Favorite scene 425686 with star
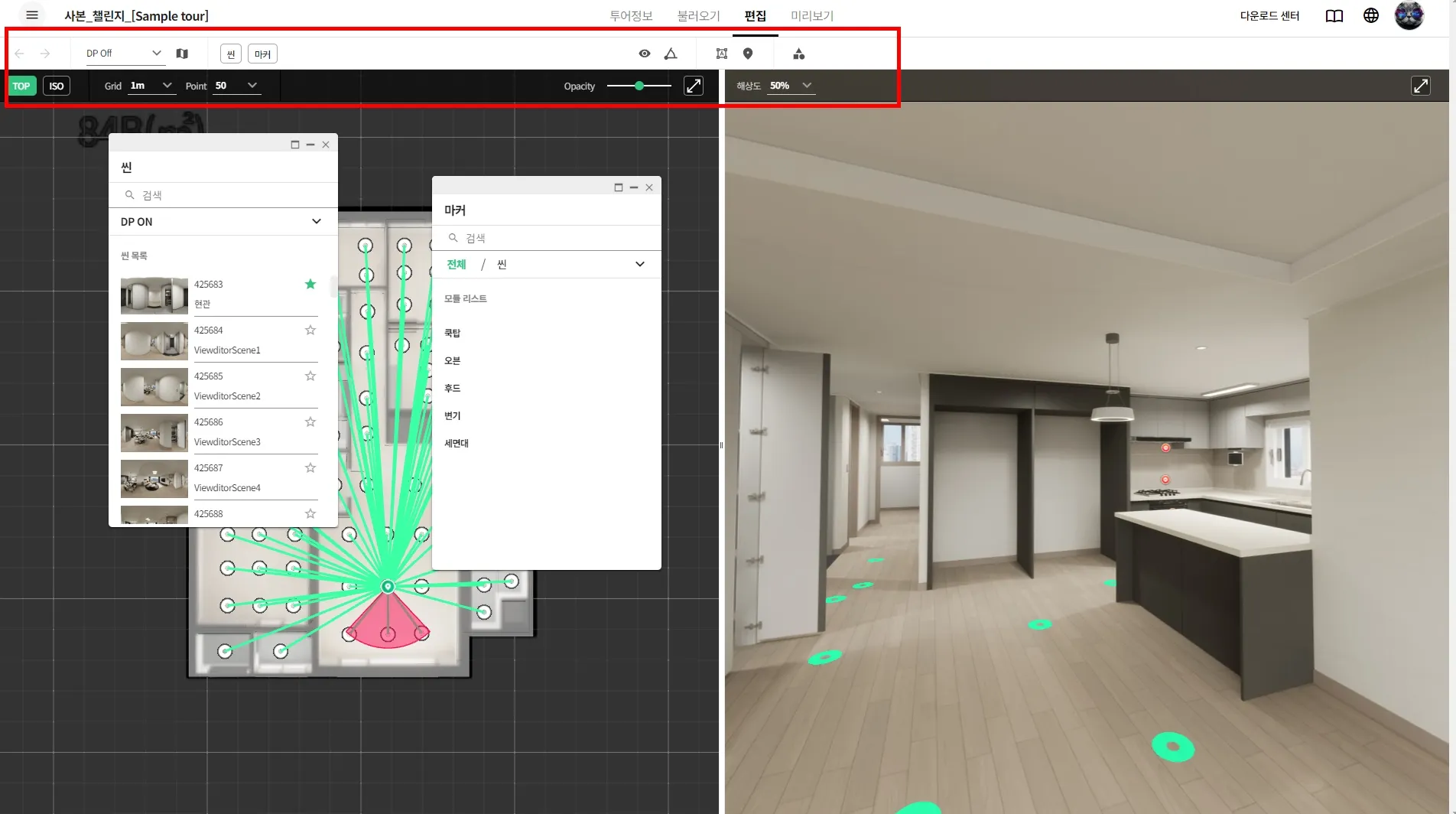The image size is (1456, 814). [x=310, y=422]
